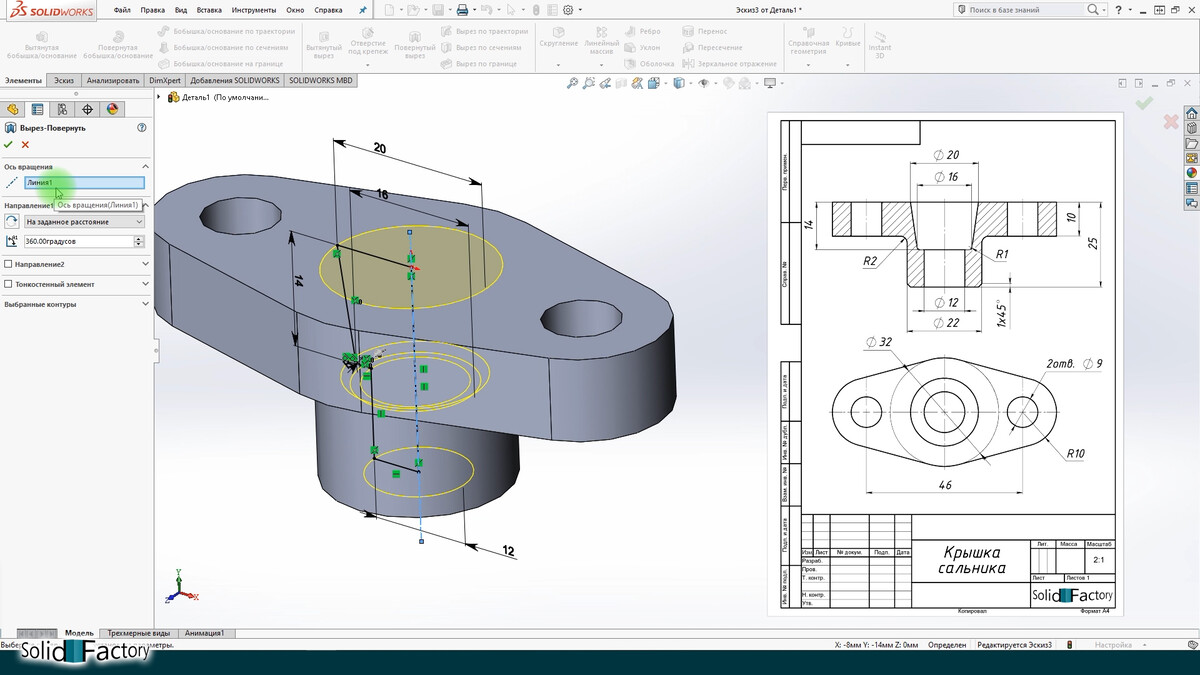Expand the Деталь1 feature tree node
The height and width of the screenshot is (675, 1200).
point(160,97)
